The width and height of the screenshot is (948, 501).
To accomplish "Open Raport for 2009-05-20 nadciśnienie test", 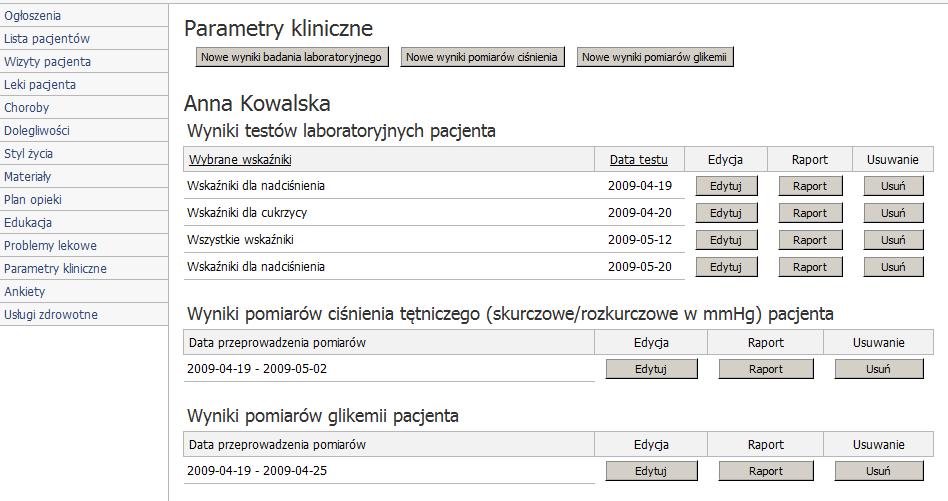I will [x=810, y=267].
